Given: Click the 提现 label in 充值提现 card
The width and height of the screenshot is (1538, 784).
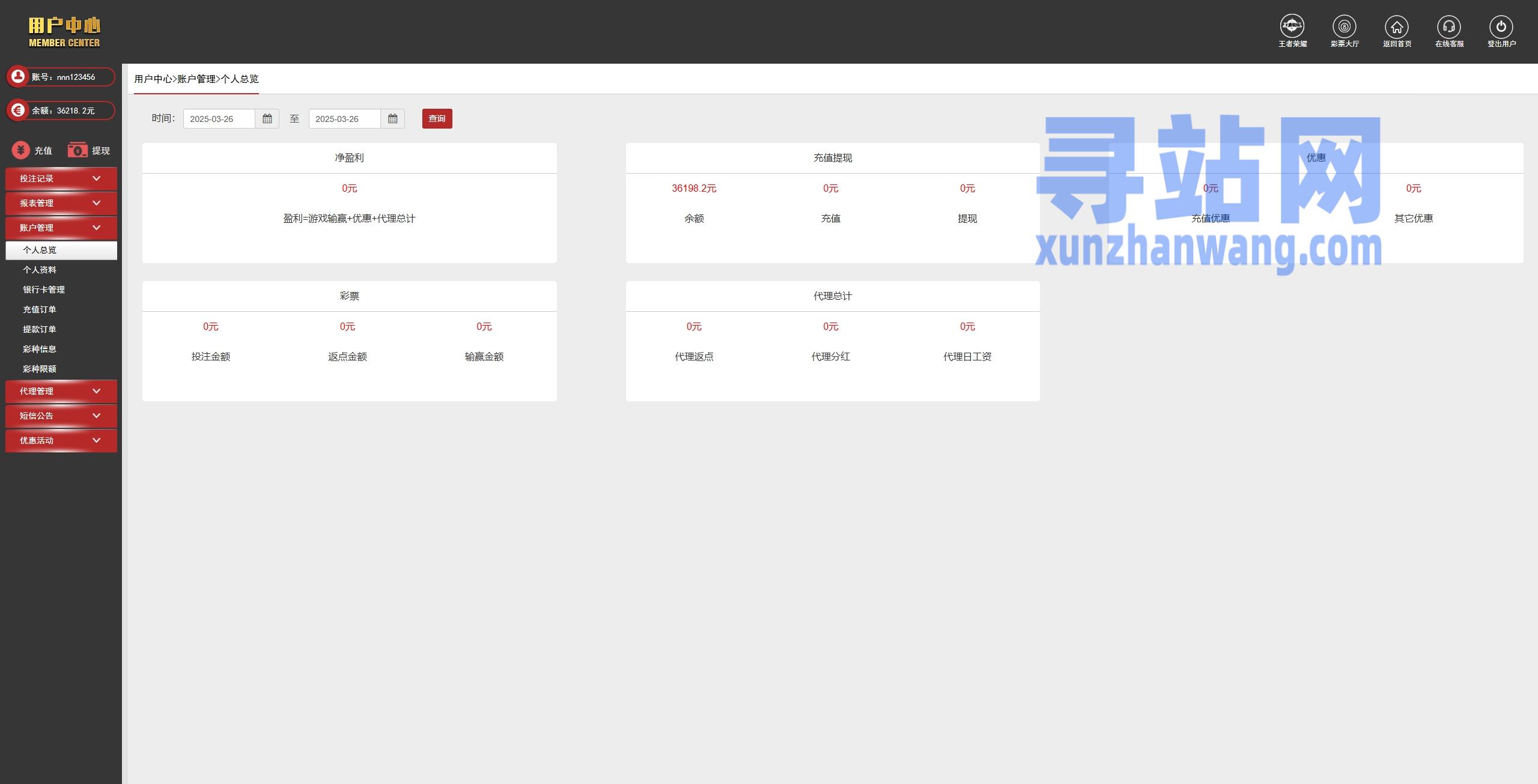Looking at the screenshot, I should 967,218.
